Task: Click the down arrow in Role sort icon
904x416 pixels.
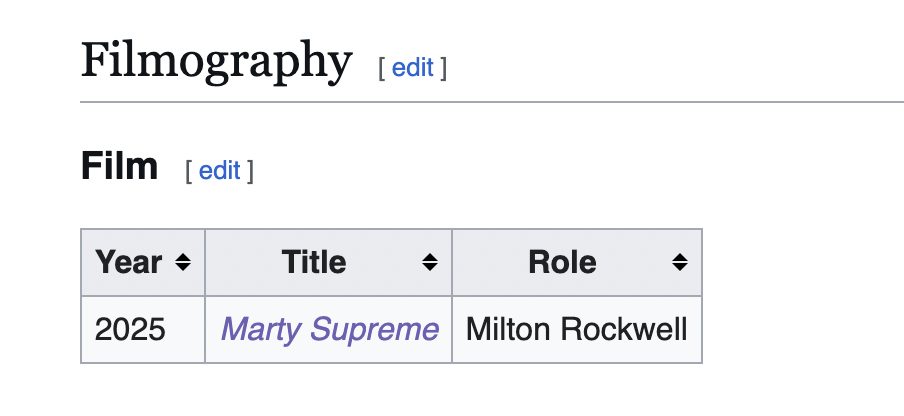Action: pos(679,267)
